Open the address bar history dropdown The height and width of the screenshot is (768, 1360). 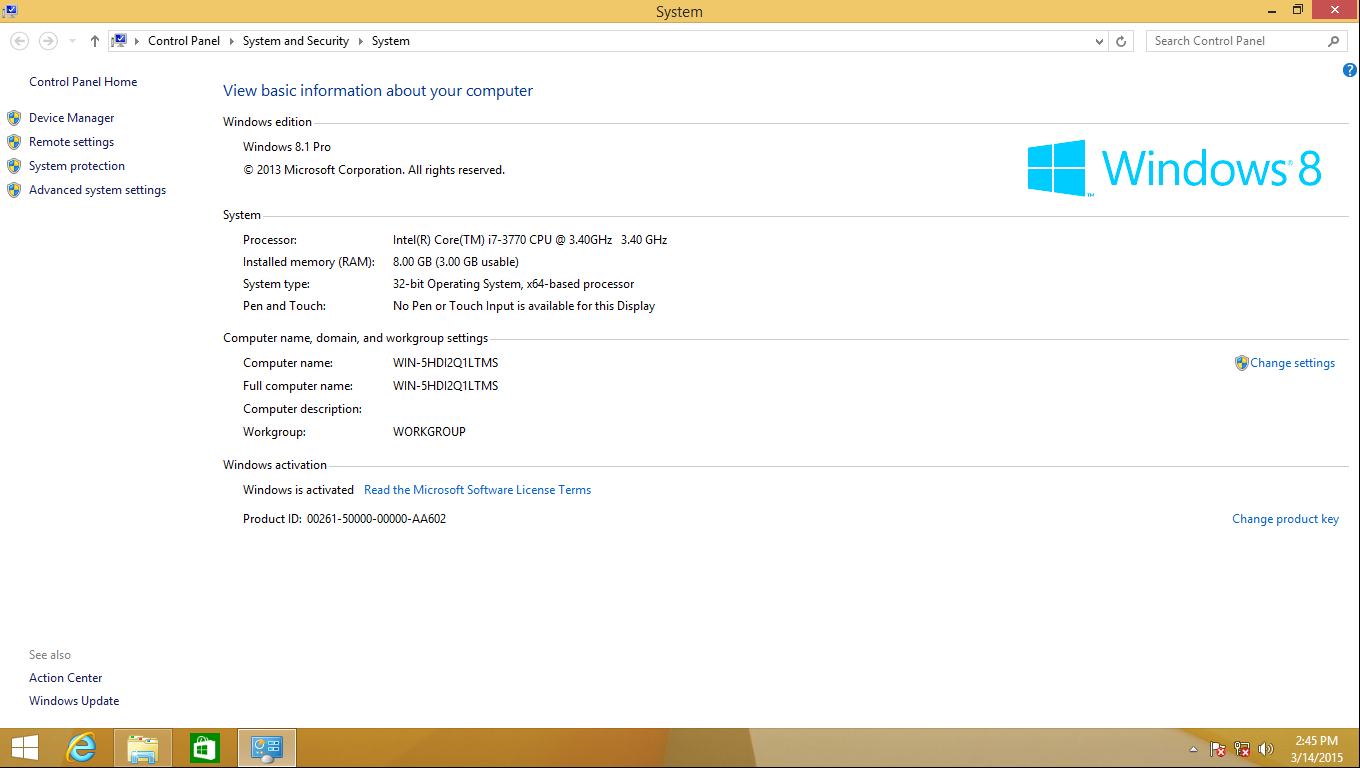point(1099,42)
